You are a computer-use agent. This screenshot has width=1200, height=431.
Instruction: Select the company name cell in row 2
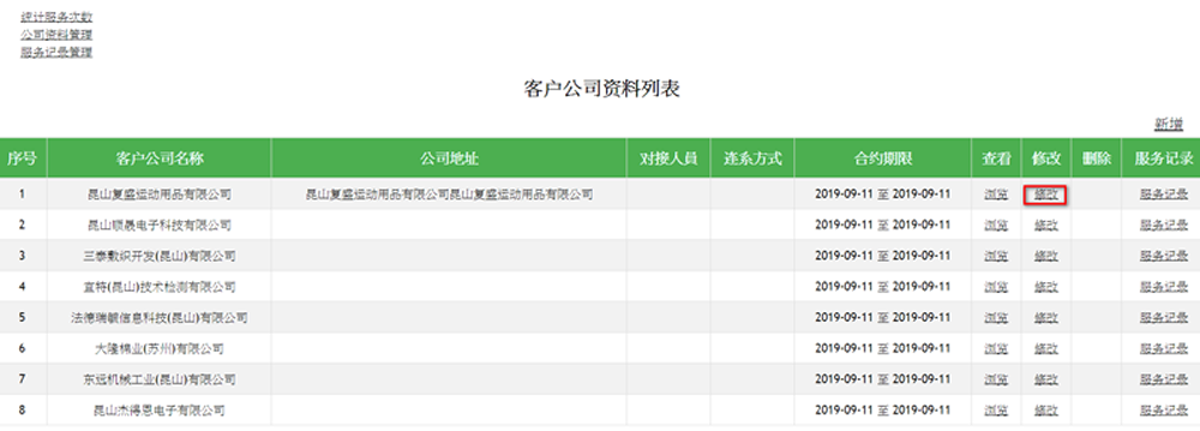159,226
